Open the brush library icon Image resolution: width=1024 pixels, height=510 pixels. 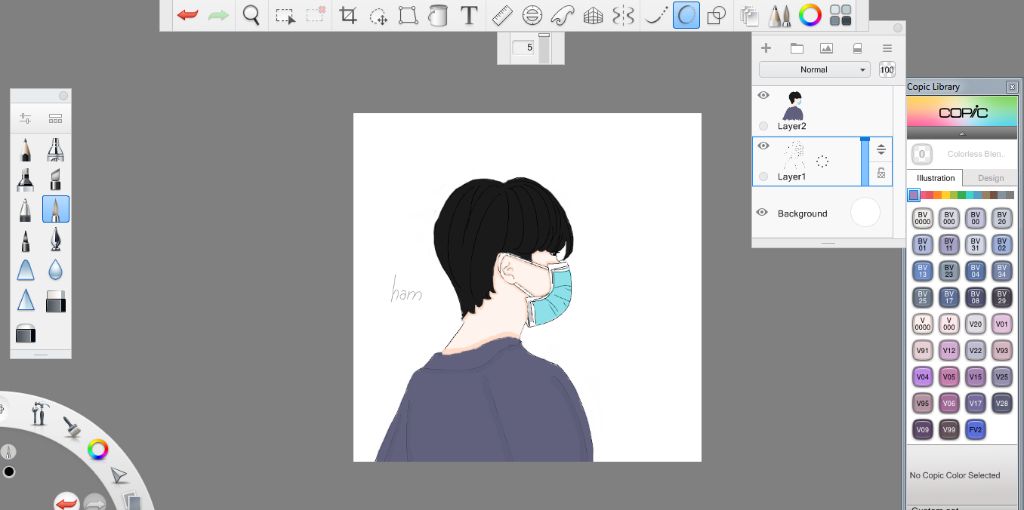click(x=56, y=119)
